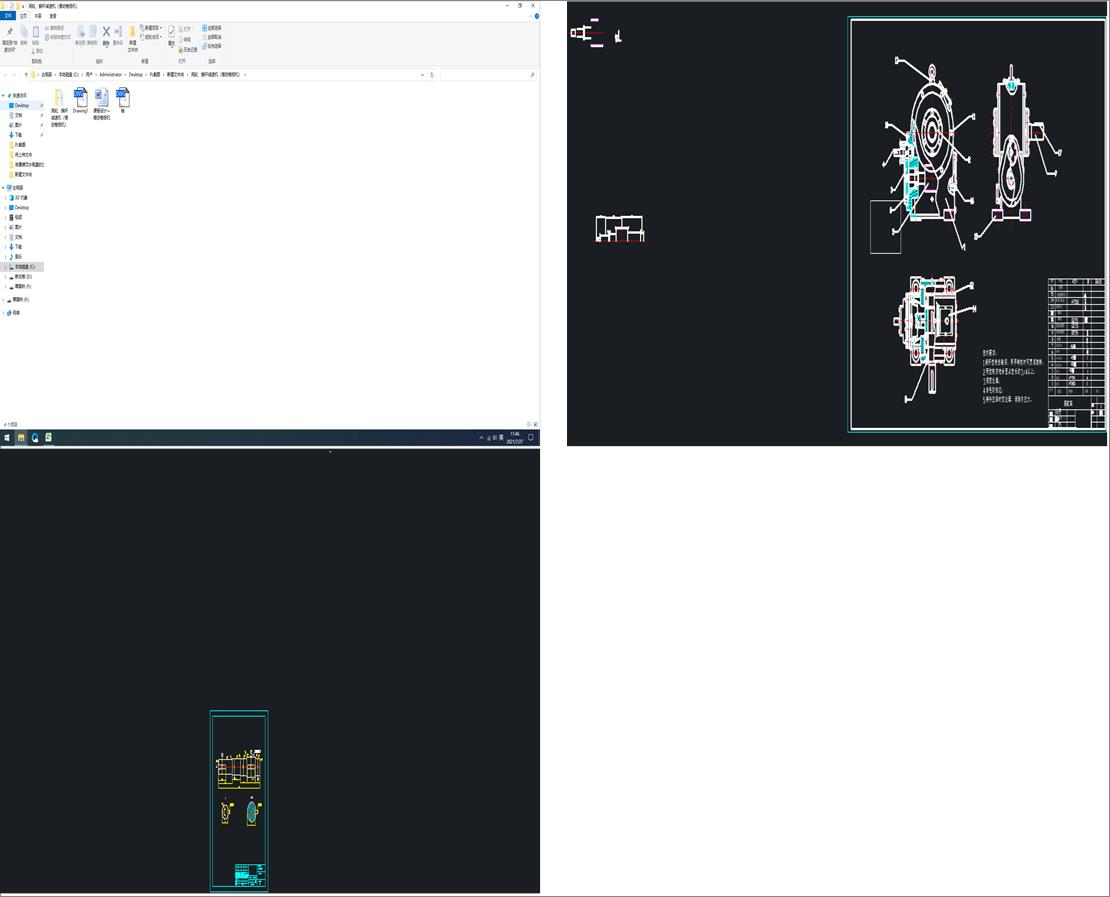Image resolution: width=1110 pixels, height=897 pixels.
Task: Collapse the Quick access tree node
Action: (4, 95)
